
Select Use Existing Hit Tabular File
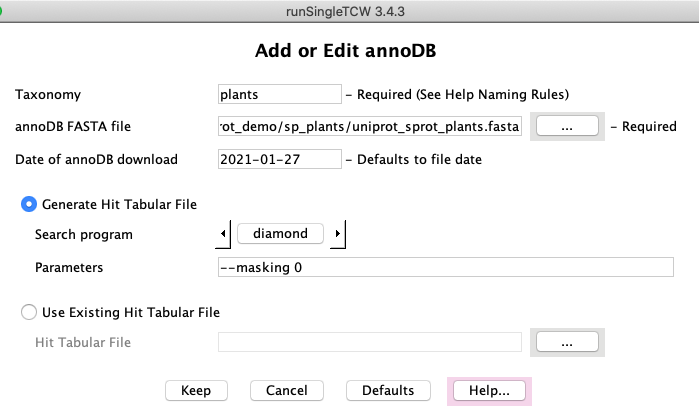(30, 312)
